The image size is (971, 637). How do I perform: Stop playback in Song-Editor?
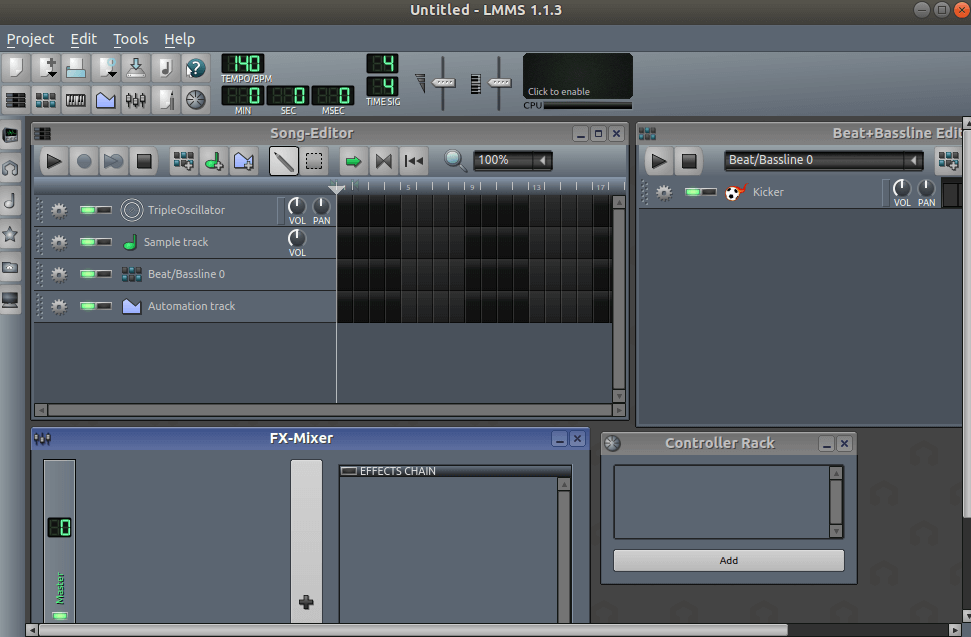tap(144, 162)
